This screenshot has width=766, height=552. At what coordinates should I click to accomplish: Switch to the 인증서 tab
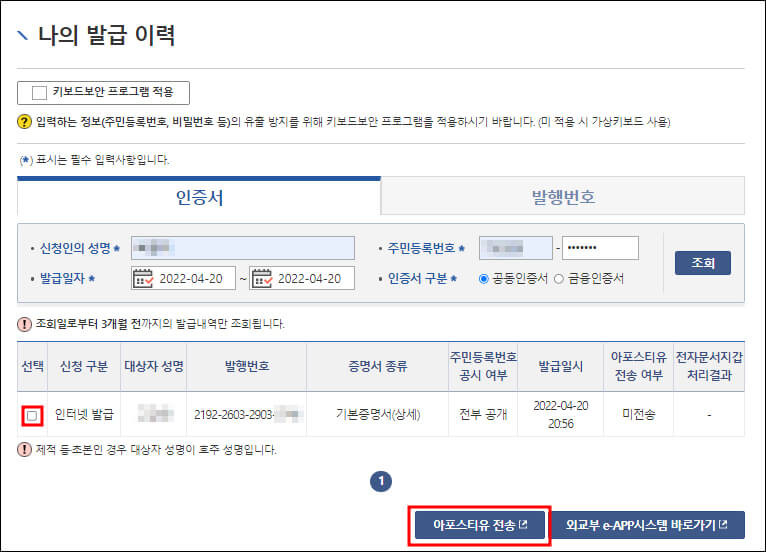pos(199,197)
